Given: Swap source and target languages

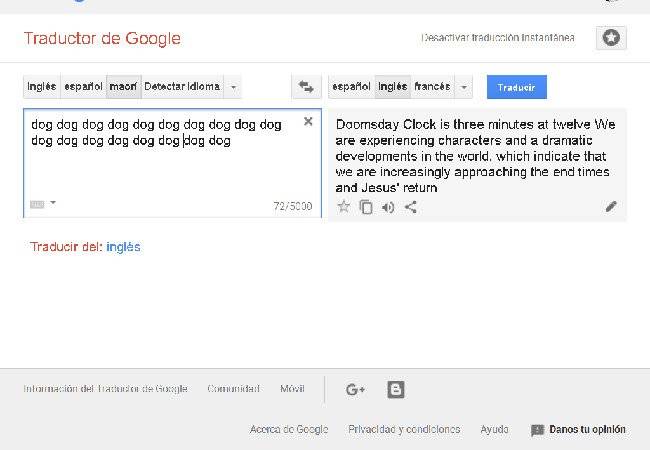Looking at the screenshot, I should (x=306, y=87).
